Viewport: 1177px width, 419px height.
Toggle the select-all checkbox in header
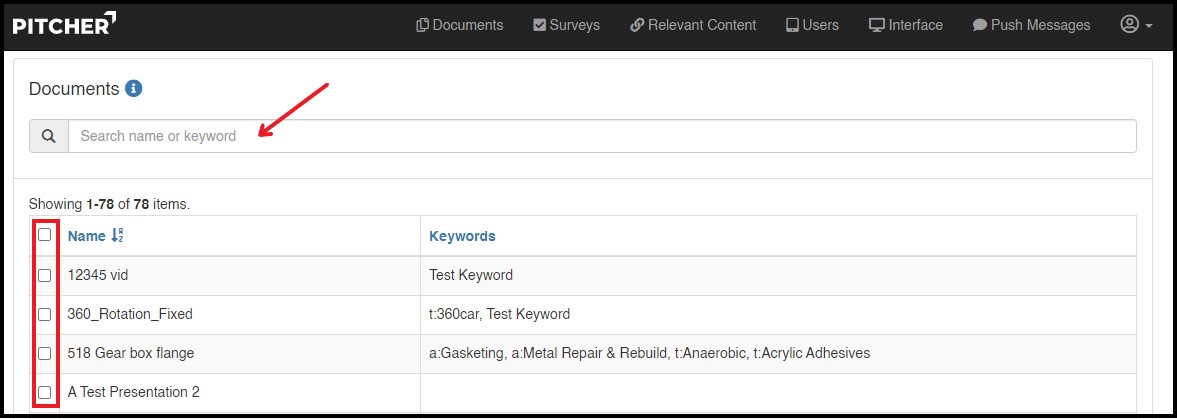44,235
